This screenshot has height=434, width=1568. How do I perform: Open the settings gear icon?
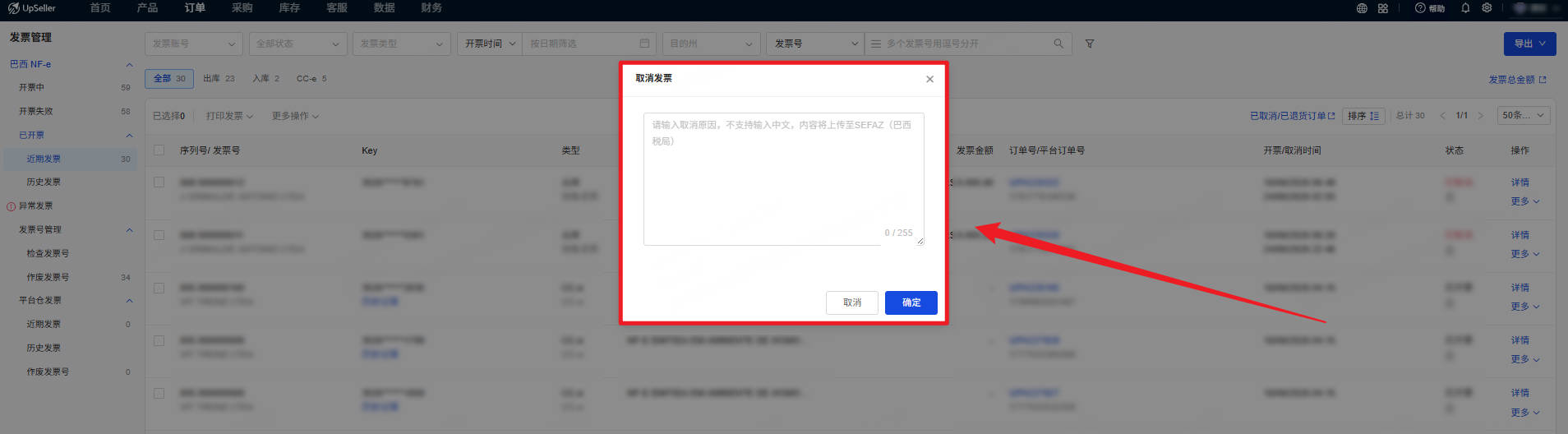click(x=1487, y=8)
